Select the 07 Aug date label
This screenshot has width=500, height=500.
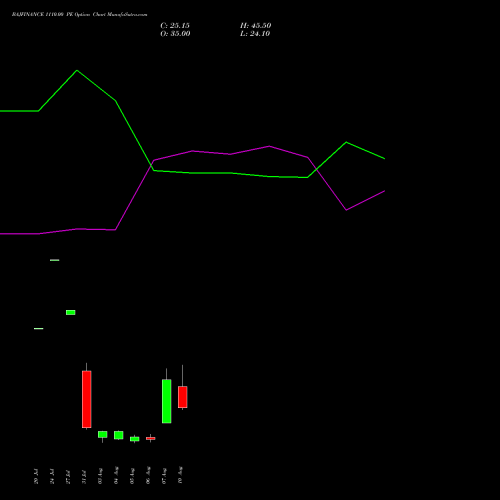tap(164, 476)
